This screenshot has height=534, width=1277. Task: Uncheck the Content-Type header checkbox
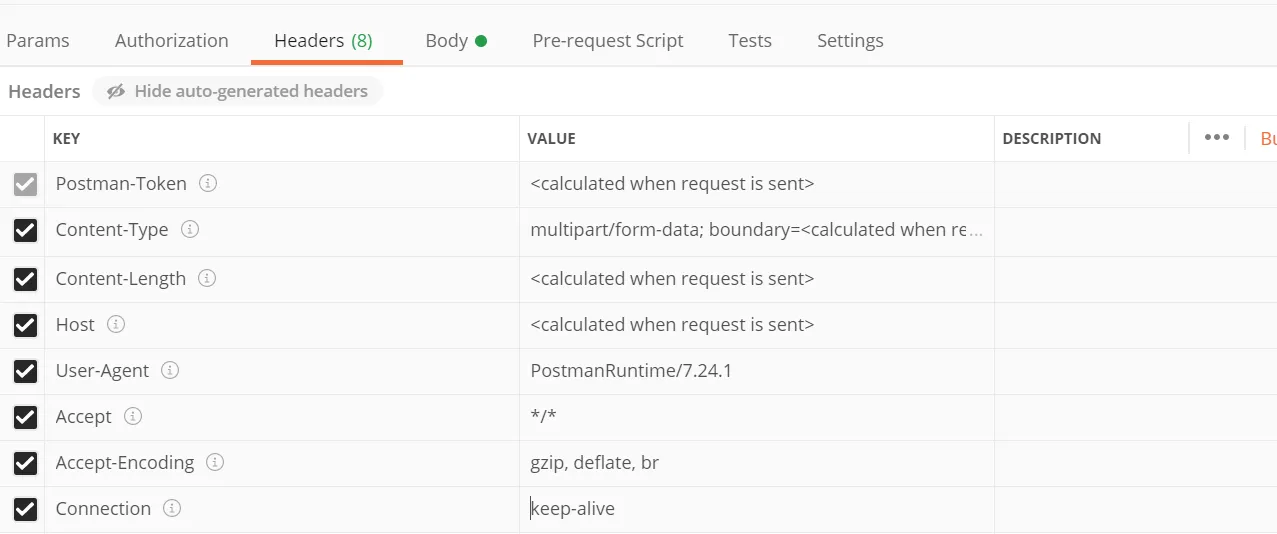(x=25, y=231)
